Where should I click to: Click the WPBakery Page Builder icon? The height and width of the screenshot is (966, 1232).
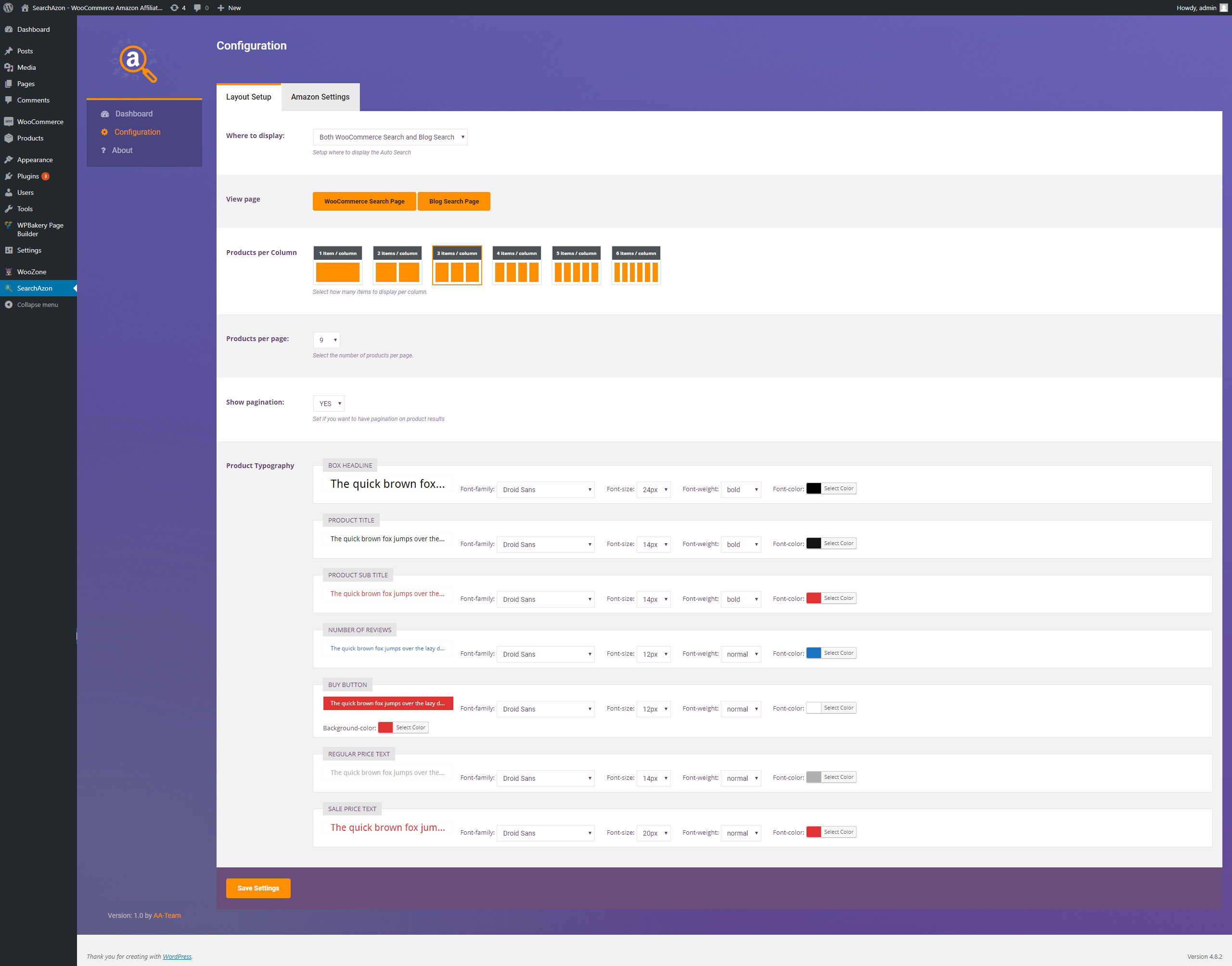click(9, 225)
